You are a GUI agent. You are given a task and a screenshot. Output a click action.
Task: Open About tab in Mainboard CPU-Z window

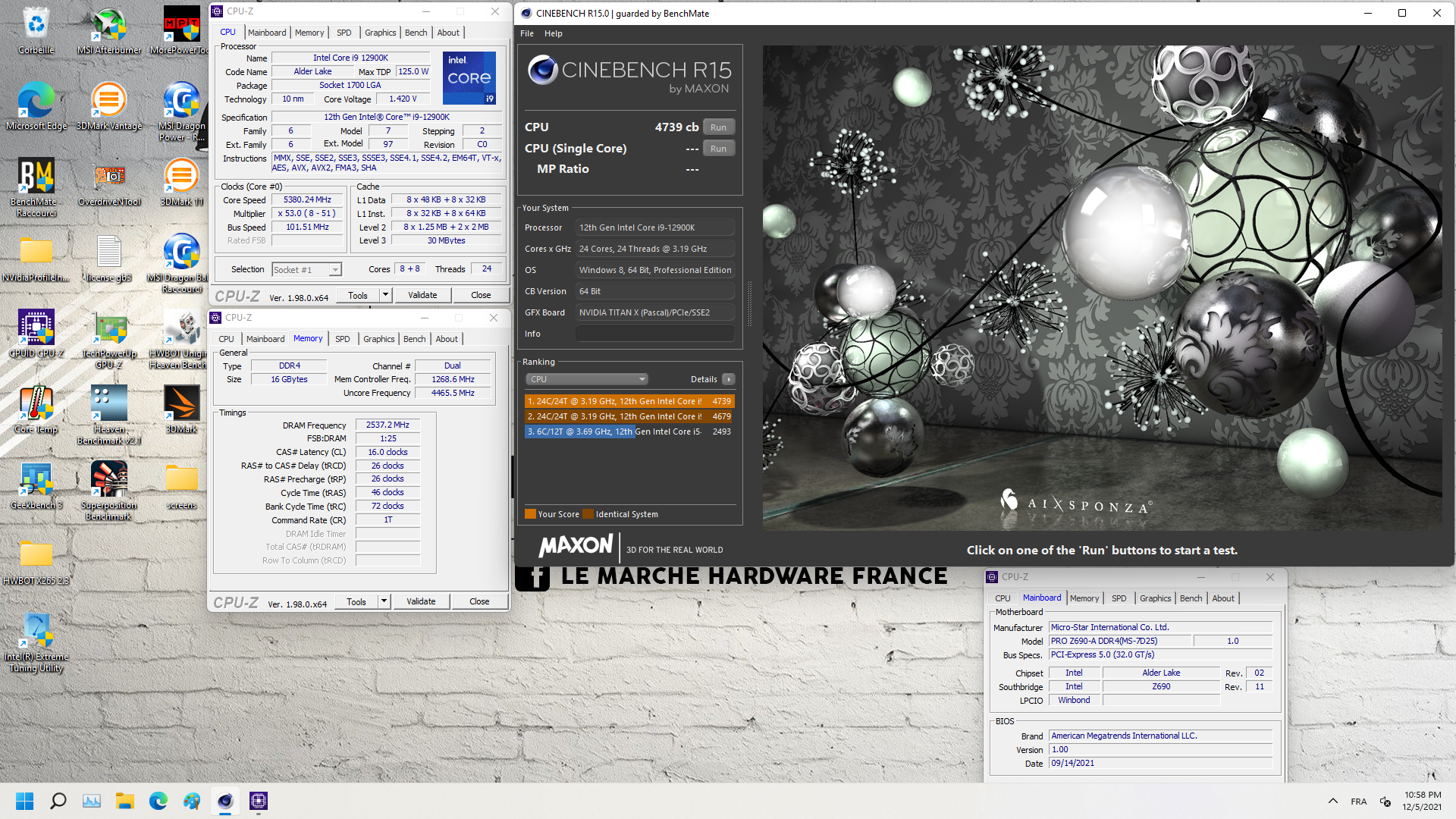coord(1222,598)
